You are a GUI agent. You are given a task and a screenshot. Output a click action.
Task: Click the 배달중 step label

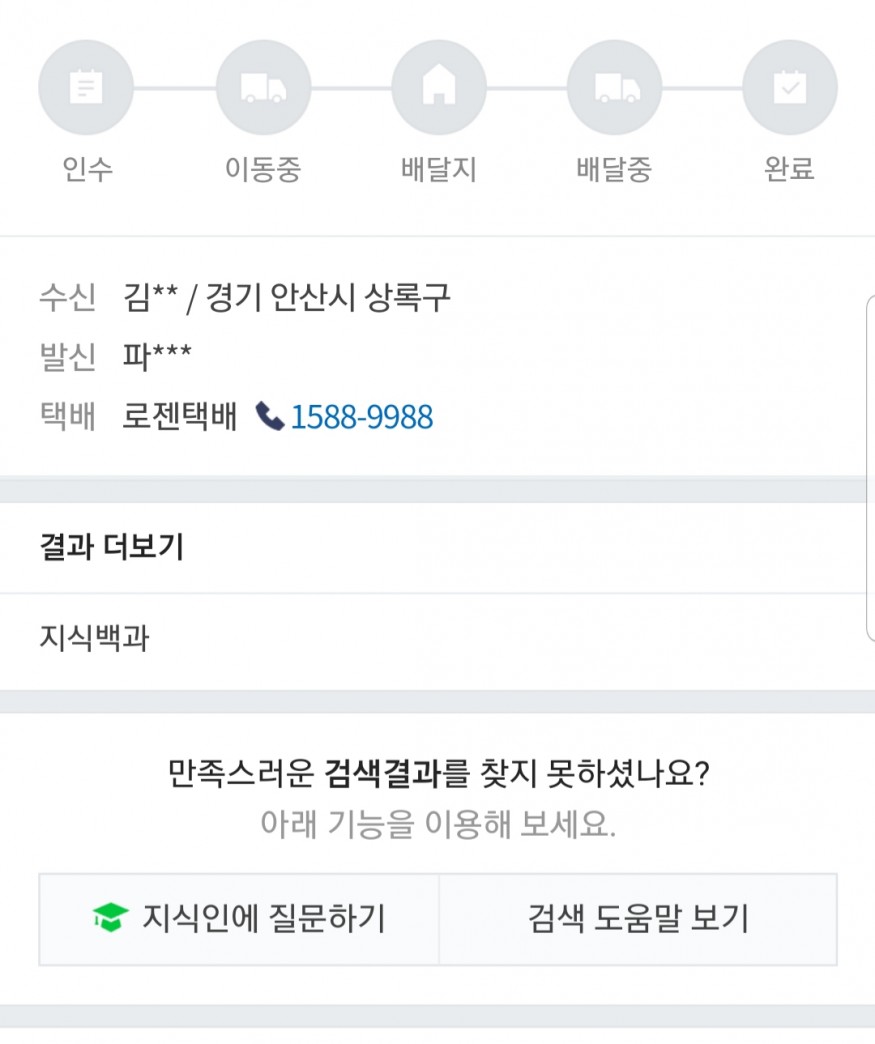614,169
